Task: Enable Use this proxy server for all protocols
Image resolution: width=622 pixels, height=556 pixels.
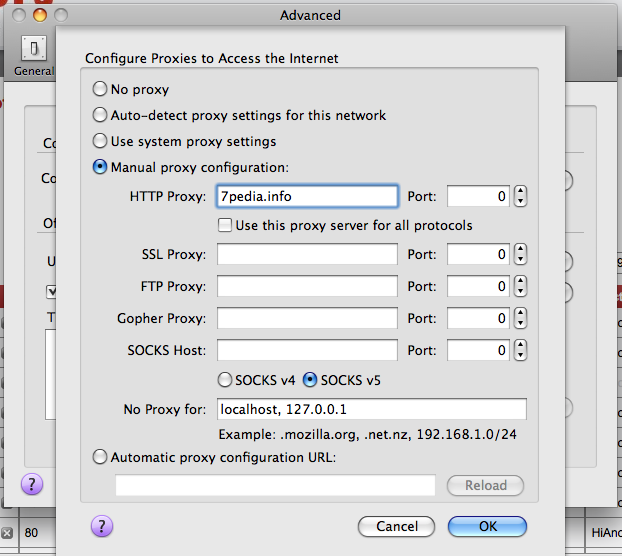Action: tap(226, 225)
